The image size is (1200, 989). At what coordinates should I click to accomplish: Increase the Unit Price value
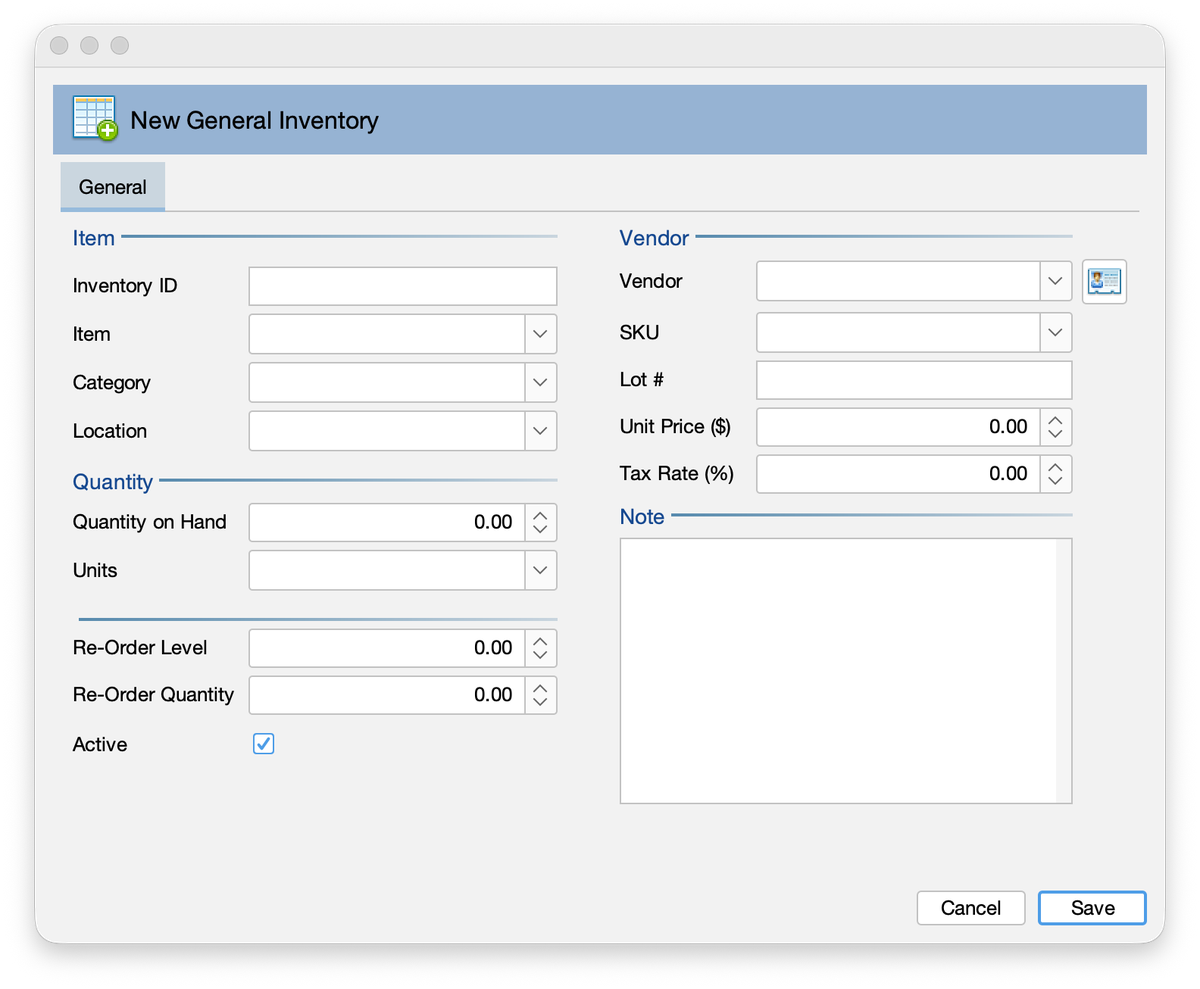tap(1056, 419)
